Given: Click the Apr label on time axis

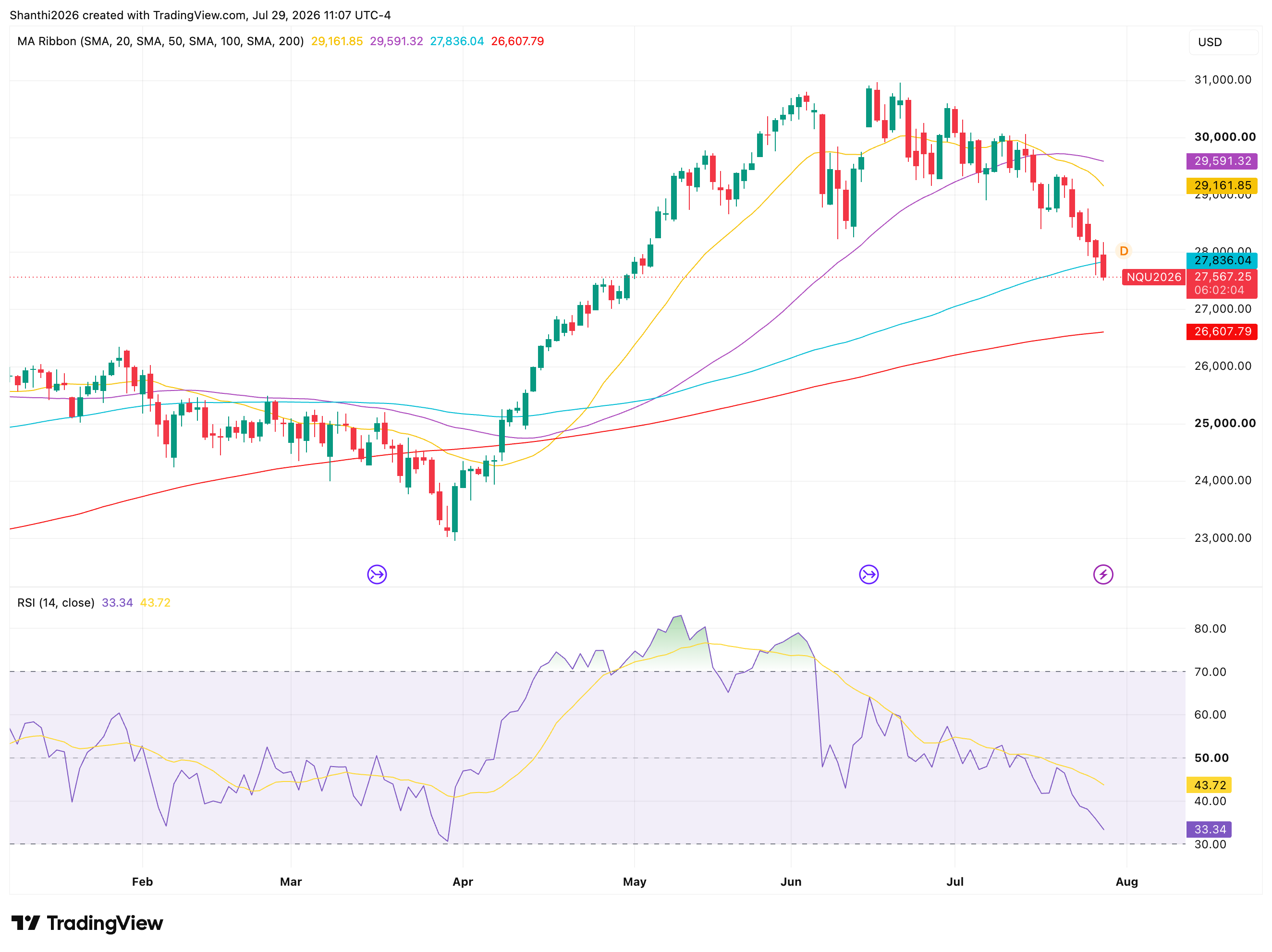Looking at the screenshot, I should click(x=462, y=881).
